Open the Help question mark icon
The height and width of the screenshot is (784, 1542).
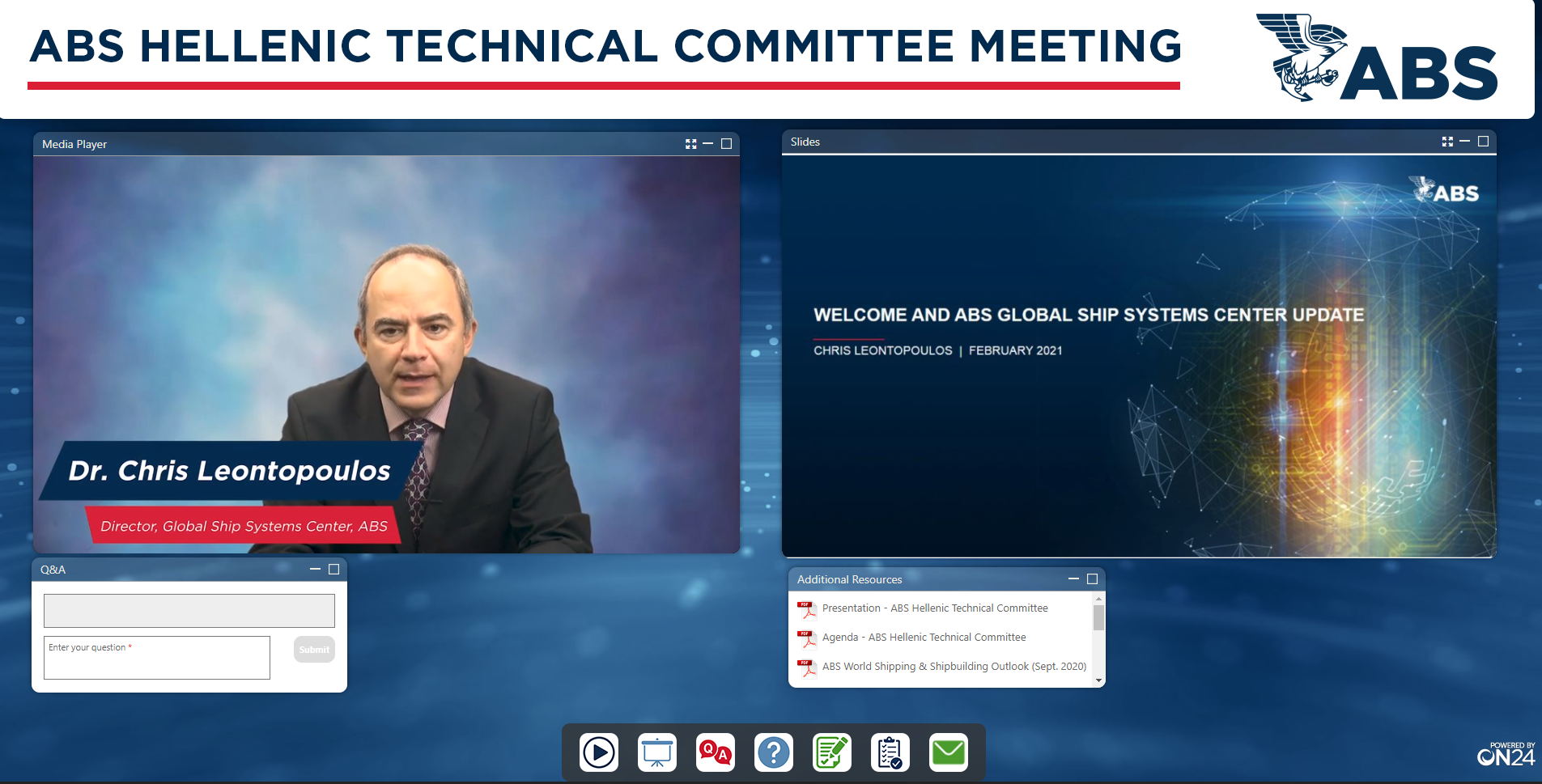774,752
